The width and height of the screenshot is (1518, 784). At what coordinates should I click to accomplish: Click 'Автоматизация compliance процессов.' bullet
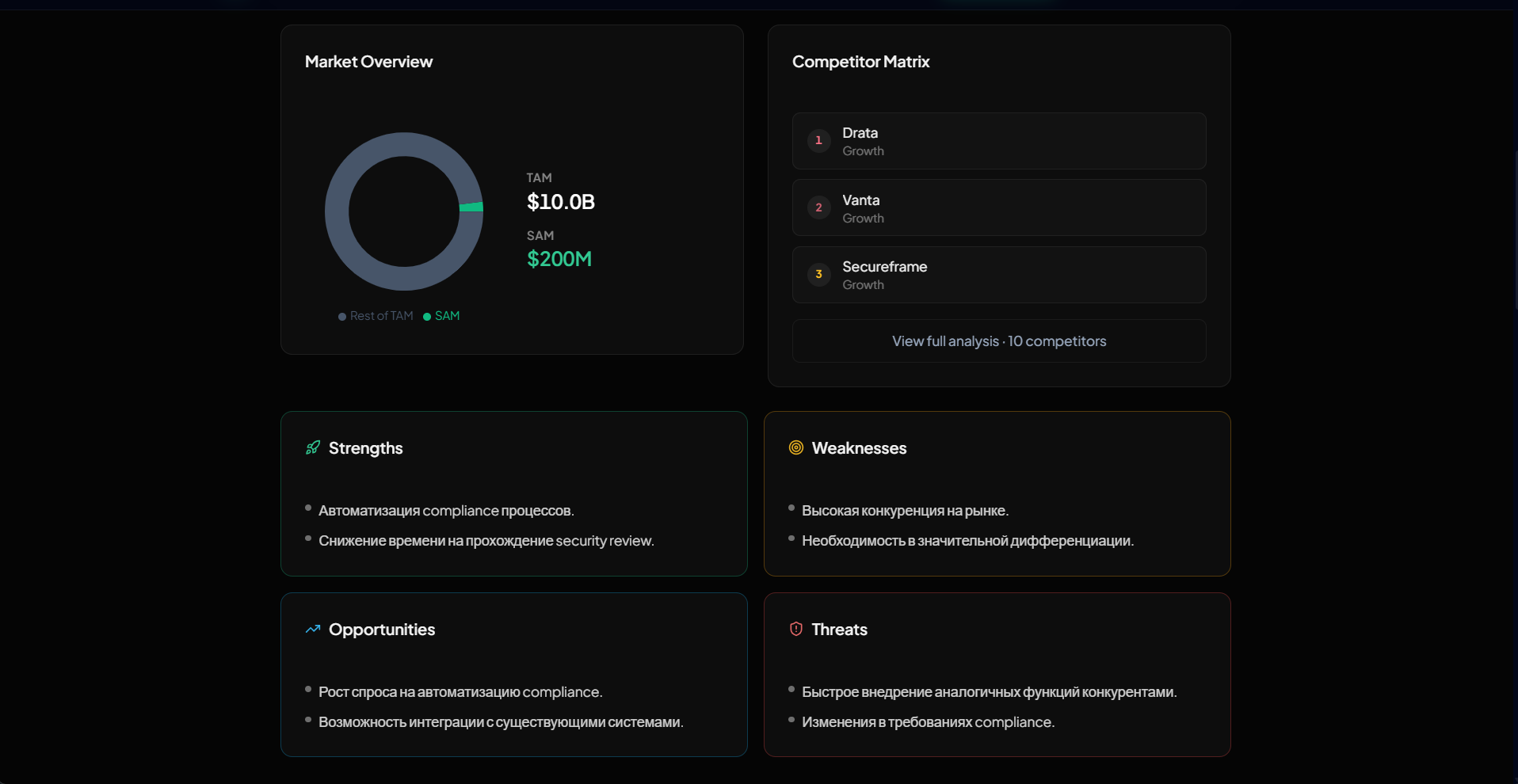446,511
